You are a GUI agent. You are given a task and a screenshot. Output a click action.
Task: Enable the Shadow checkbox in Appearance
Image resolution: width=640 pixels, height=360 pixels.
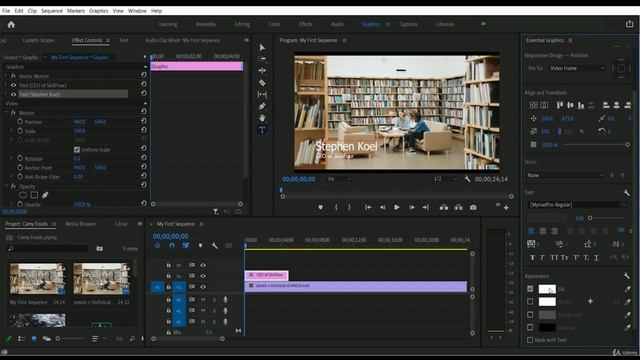(530, 327)
